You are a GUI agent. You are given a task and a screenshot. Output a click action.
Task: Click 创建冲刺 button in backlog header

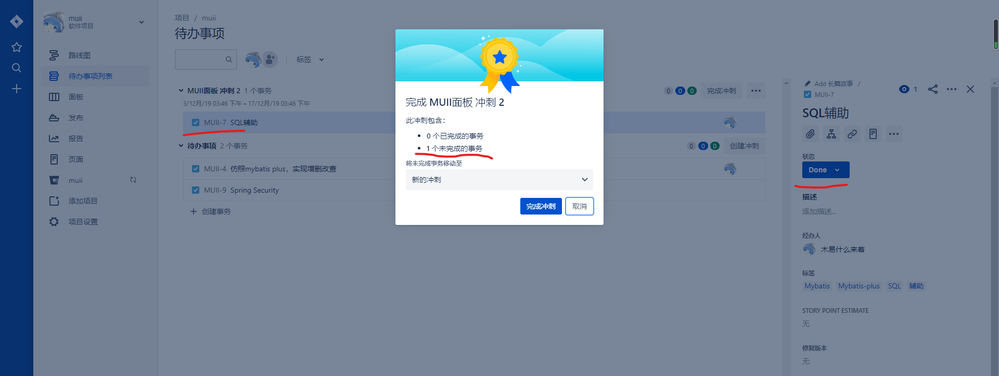pos(745,146)
